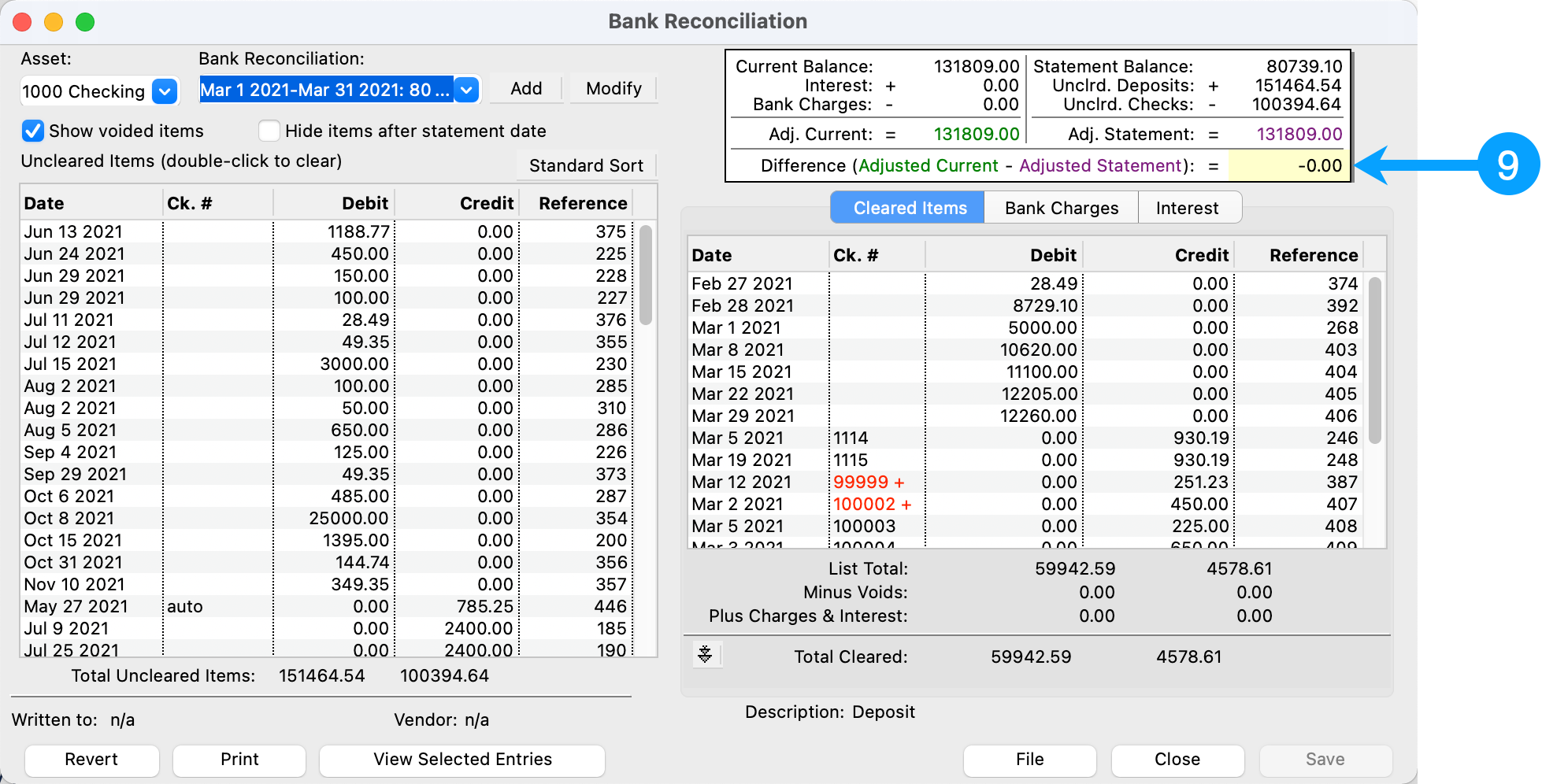Viewport: 1542px width, 784px height.
Task: Click the double-arrow move-down icon near Total Cleared
Action: [x=705, y=654]
